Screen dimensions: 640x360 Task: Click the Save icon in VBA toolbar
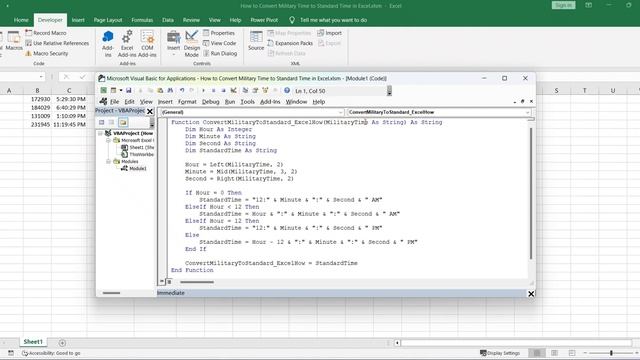pos(129,90)
